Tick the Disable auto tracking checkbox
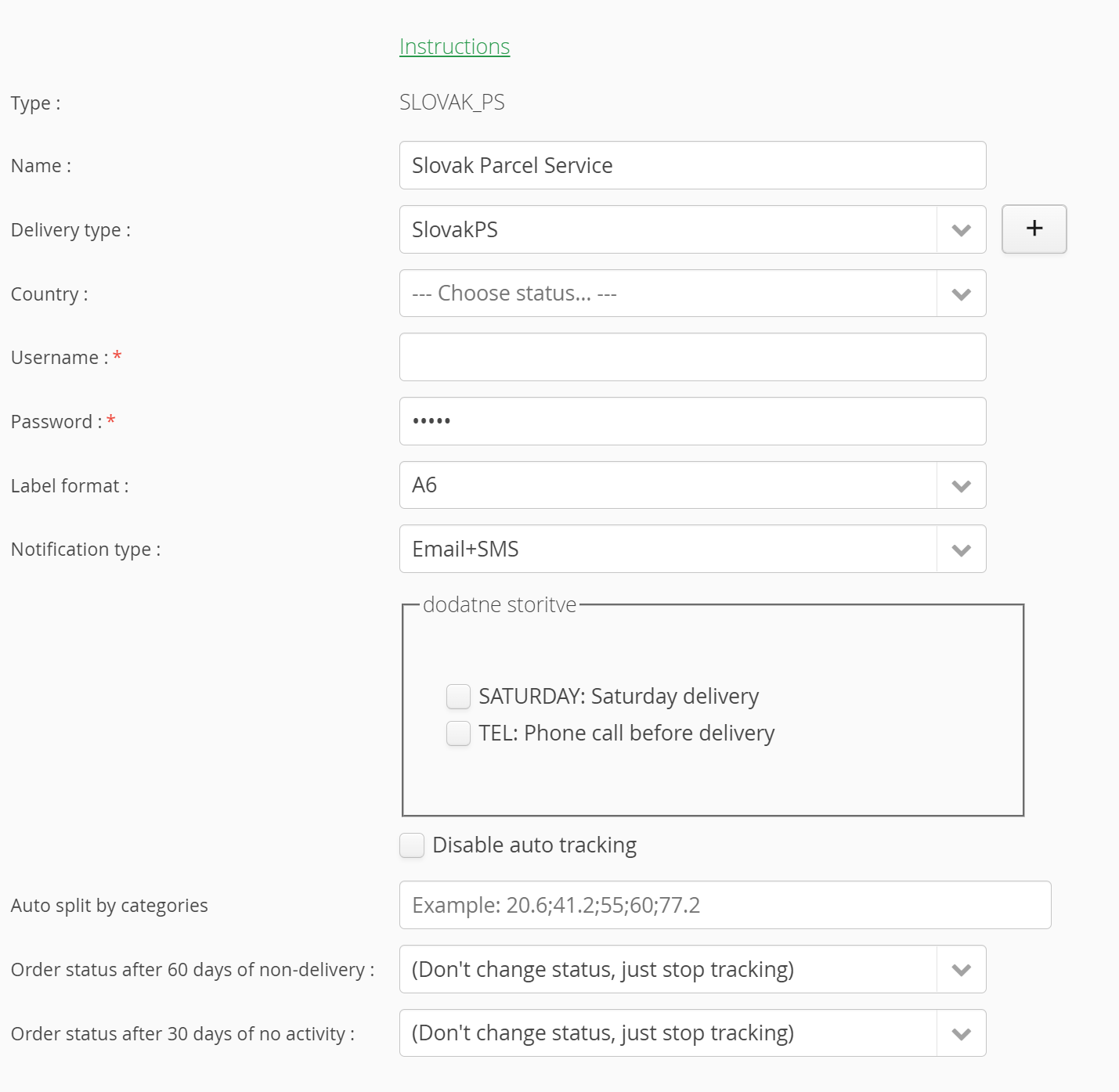This screenshot has width=1119, height=1092. pyautogui.click(x=412, y=845)
